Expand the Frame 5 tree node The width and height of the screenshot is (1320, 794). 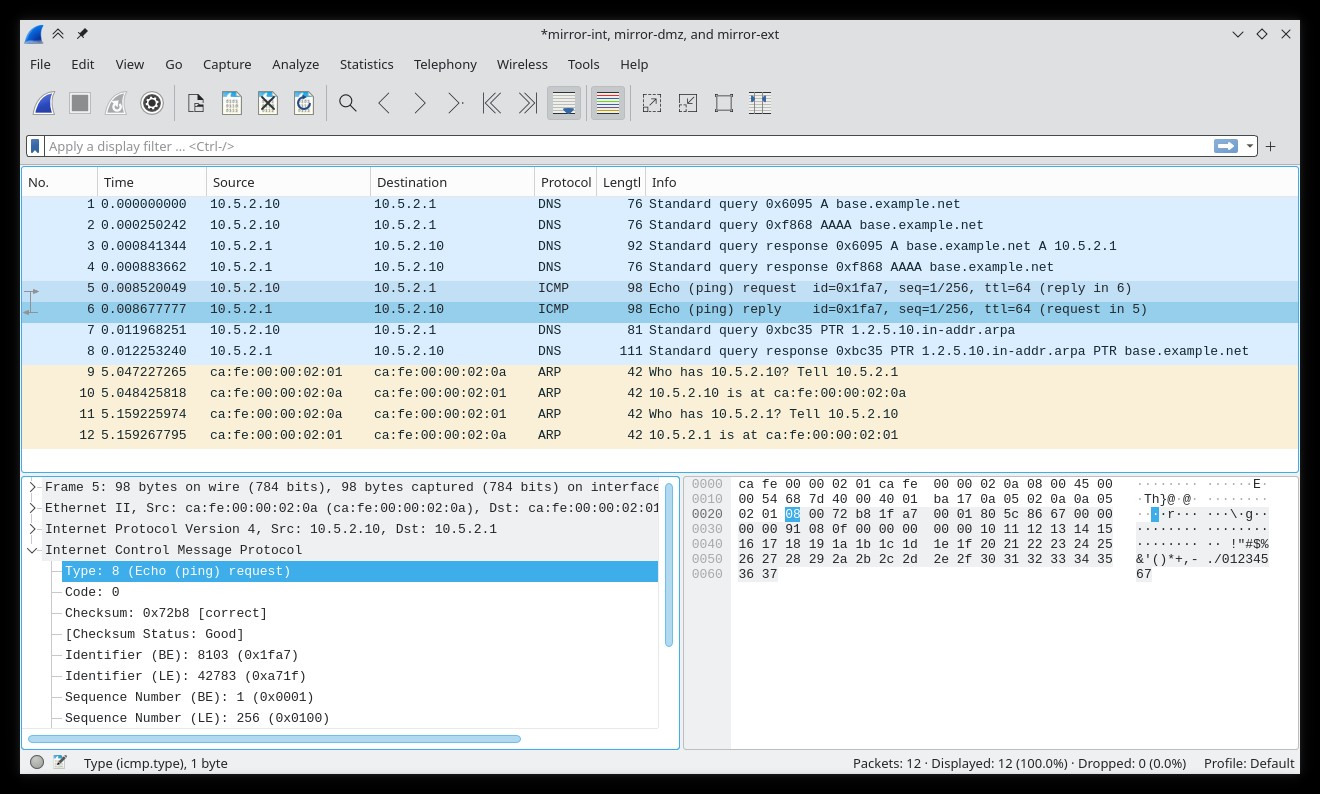pos(33,487)
